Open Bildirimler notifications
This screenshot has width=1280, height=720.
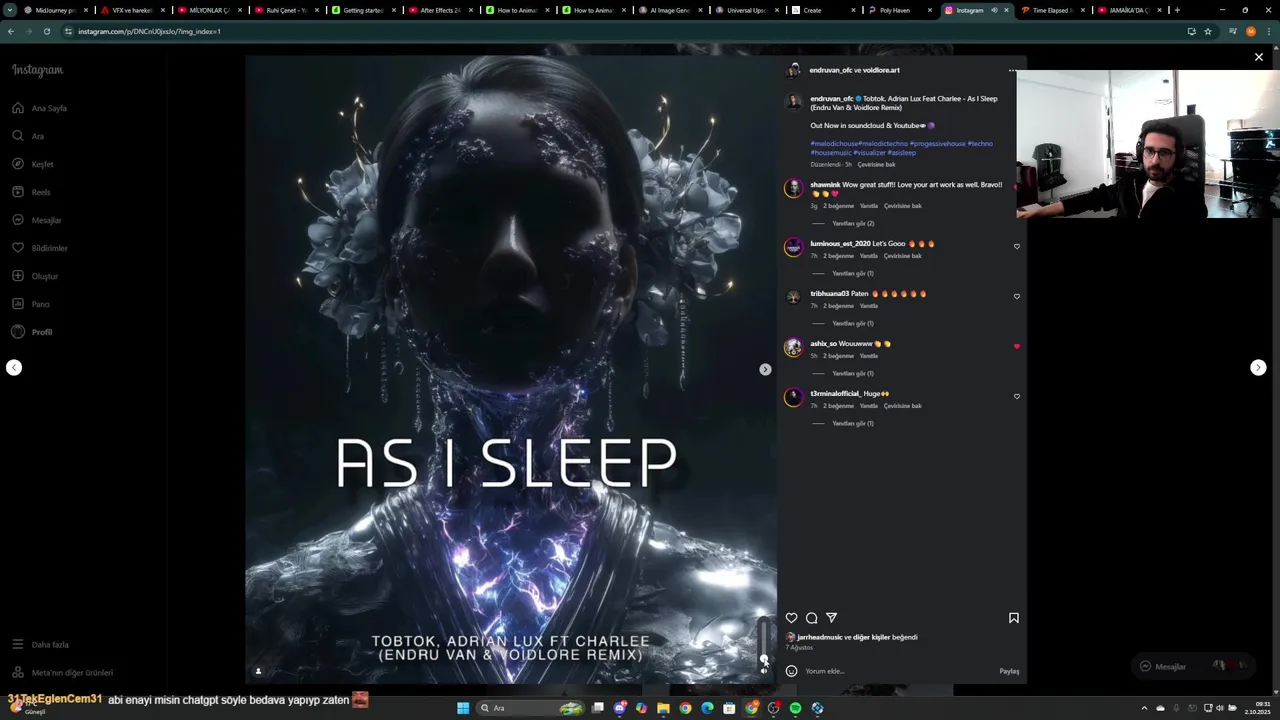(40, 248)
